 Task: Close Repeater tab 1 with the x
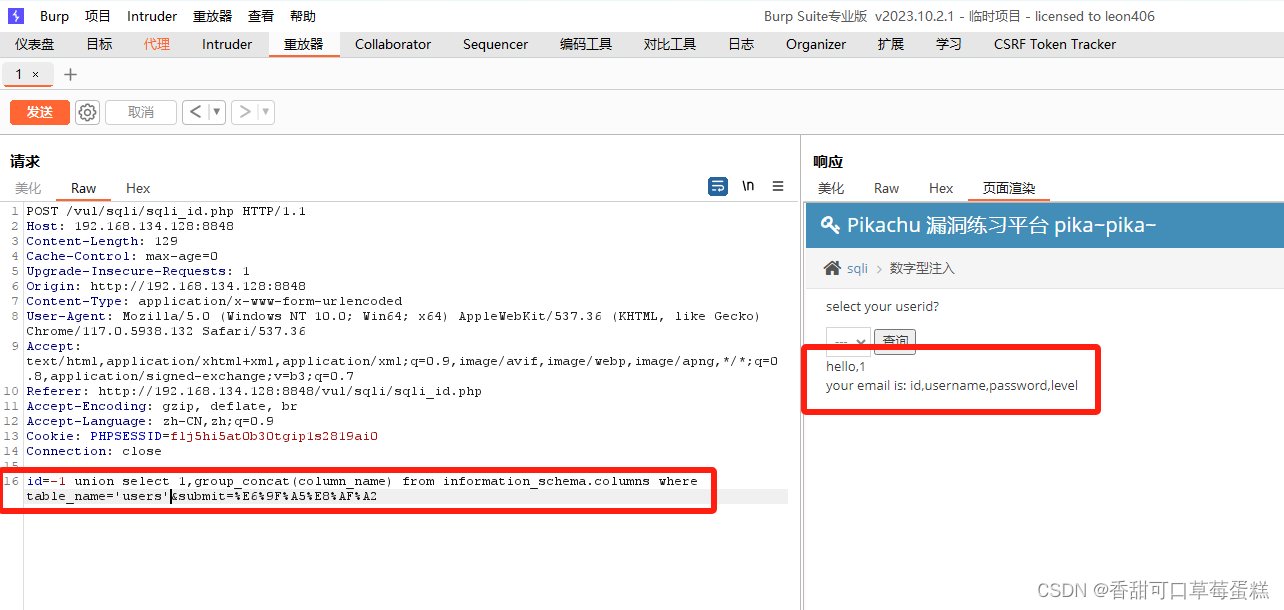[x=36, y=75]
